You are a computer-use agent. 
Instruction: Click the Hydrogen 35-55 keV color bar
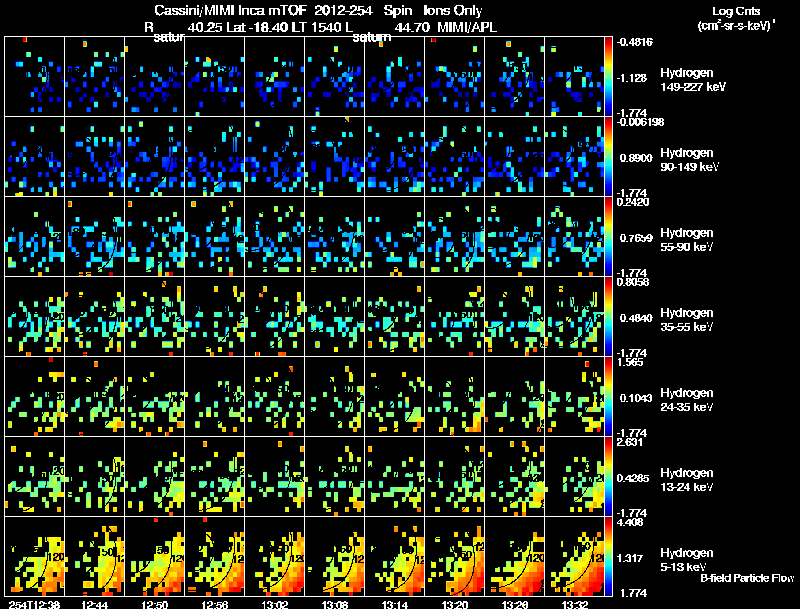tap(608, 317)
